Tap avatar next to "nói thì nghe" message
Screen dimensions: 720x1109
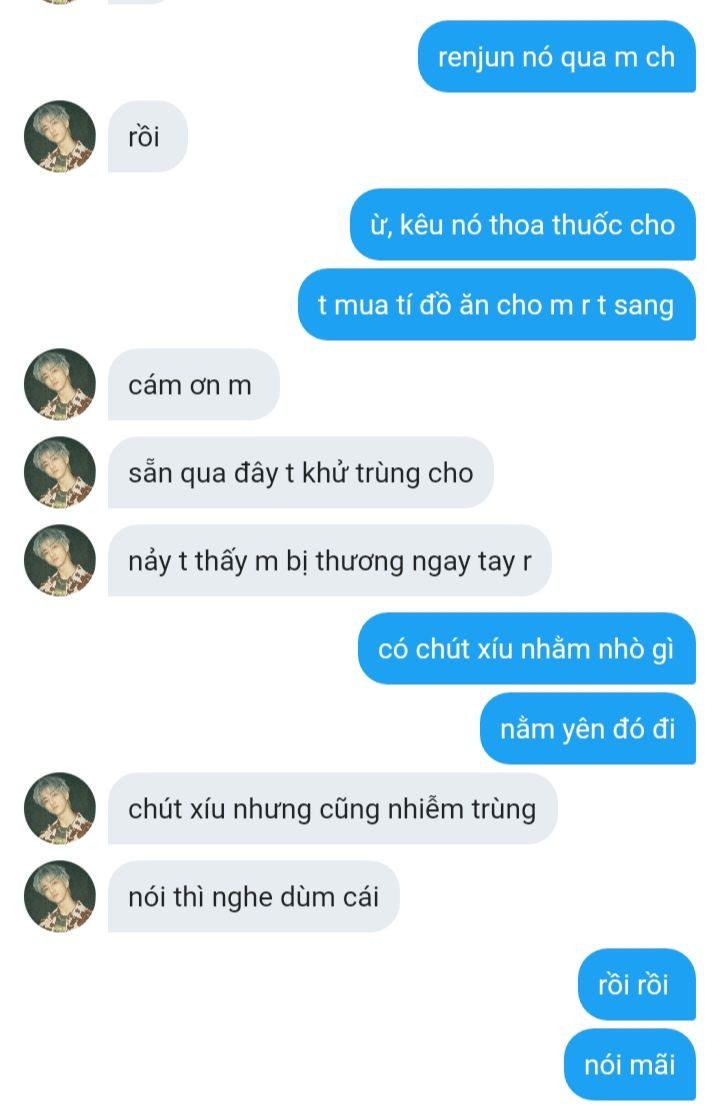60,896
